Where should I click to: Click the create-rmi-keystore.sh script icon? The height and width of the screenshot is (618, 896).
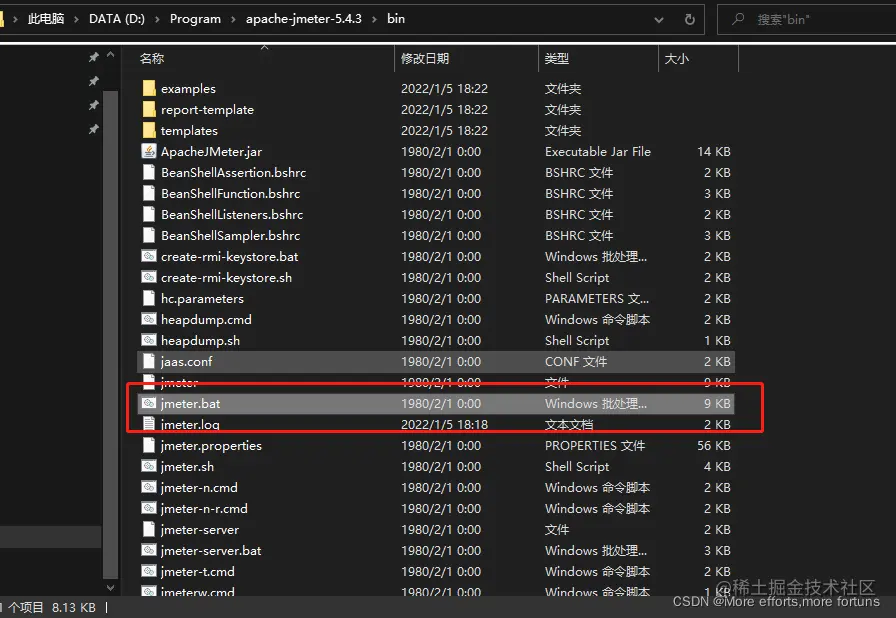(149, 278)
